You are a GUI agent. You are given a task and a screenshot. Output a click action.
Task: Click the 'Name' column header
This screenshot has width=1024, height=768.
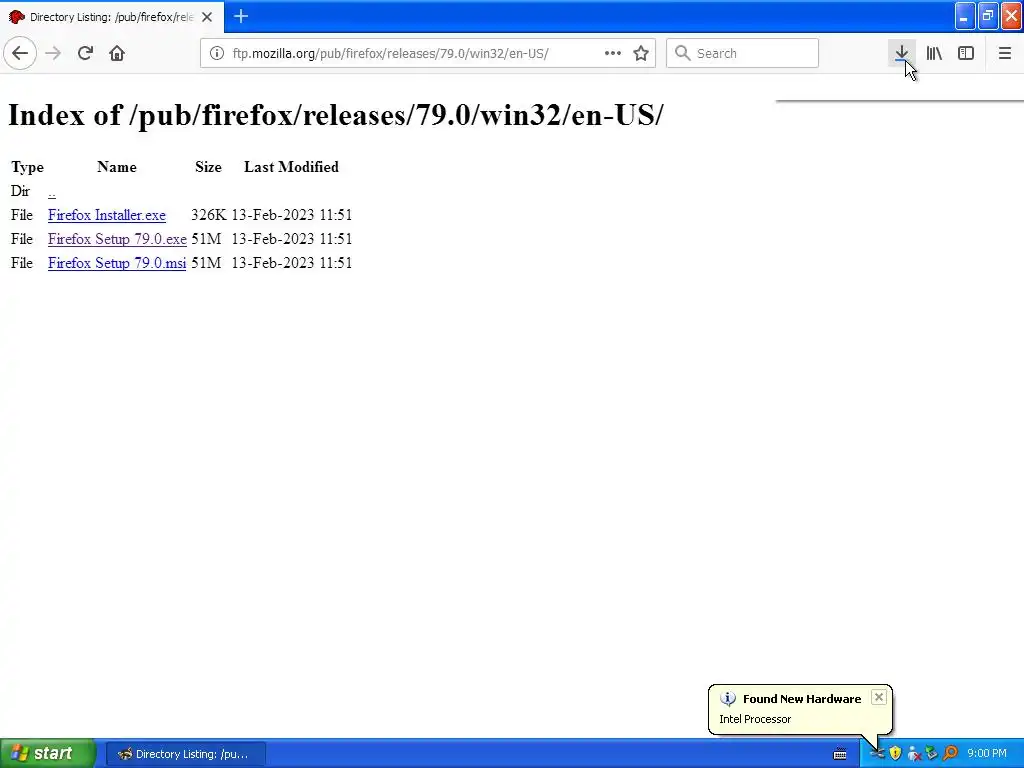[x=117, y=167]
